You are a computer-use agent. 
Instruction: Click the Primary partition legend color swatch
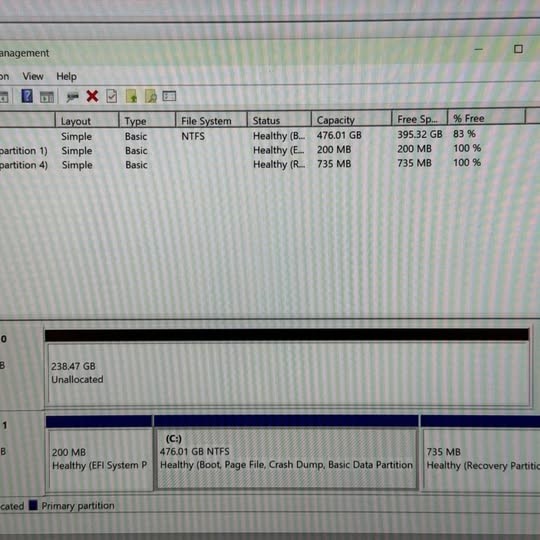tap(33, 505)
